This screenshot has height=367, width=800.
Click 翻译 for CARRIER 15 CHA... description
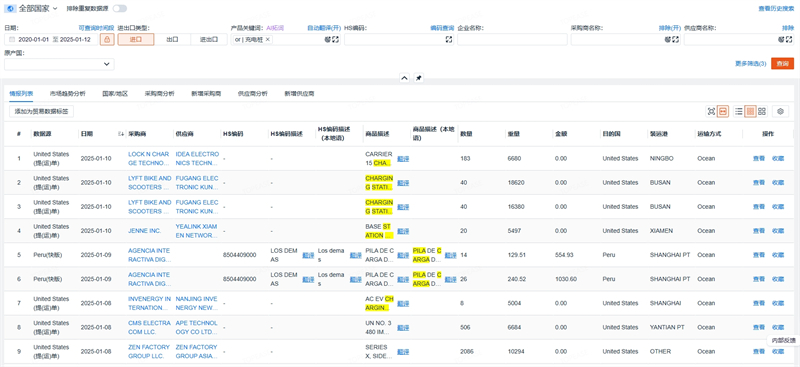point(403,159)
